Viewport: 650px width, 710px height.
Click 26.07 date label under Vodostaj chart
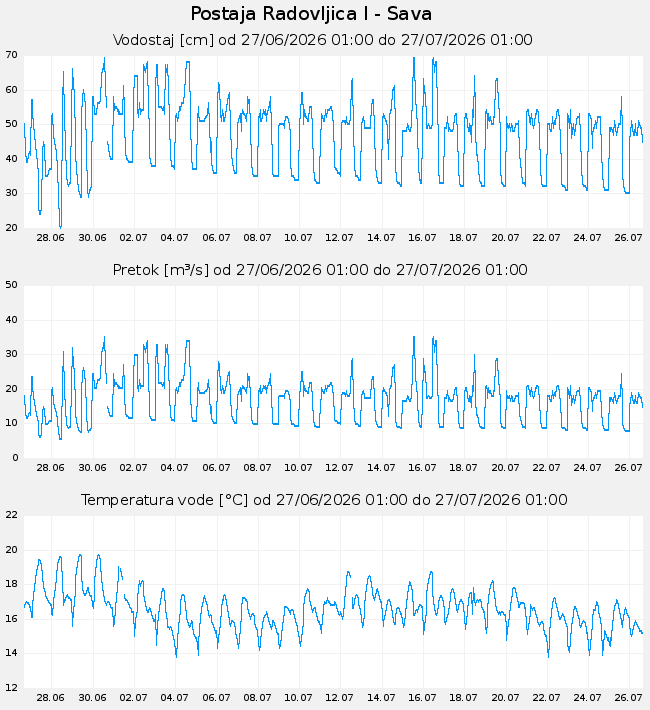[x=628, y=238]
